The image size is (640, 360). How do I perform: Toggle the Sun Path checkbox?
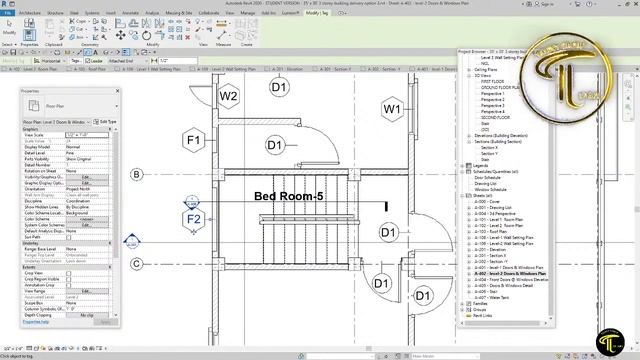[69, 237]
